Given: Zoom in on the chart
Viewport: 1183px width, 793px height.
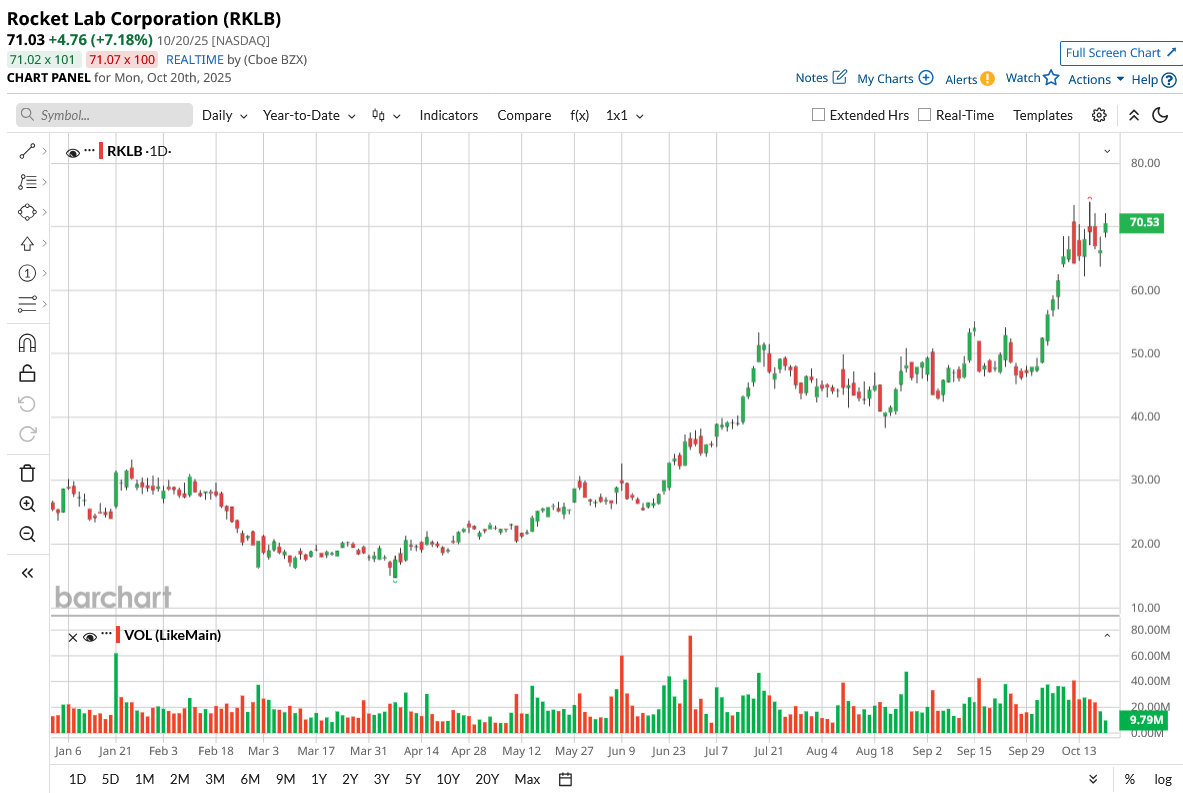Looking at the screenshot, I should pyautogui.click(x=27, y=504).
